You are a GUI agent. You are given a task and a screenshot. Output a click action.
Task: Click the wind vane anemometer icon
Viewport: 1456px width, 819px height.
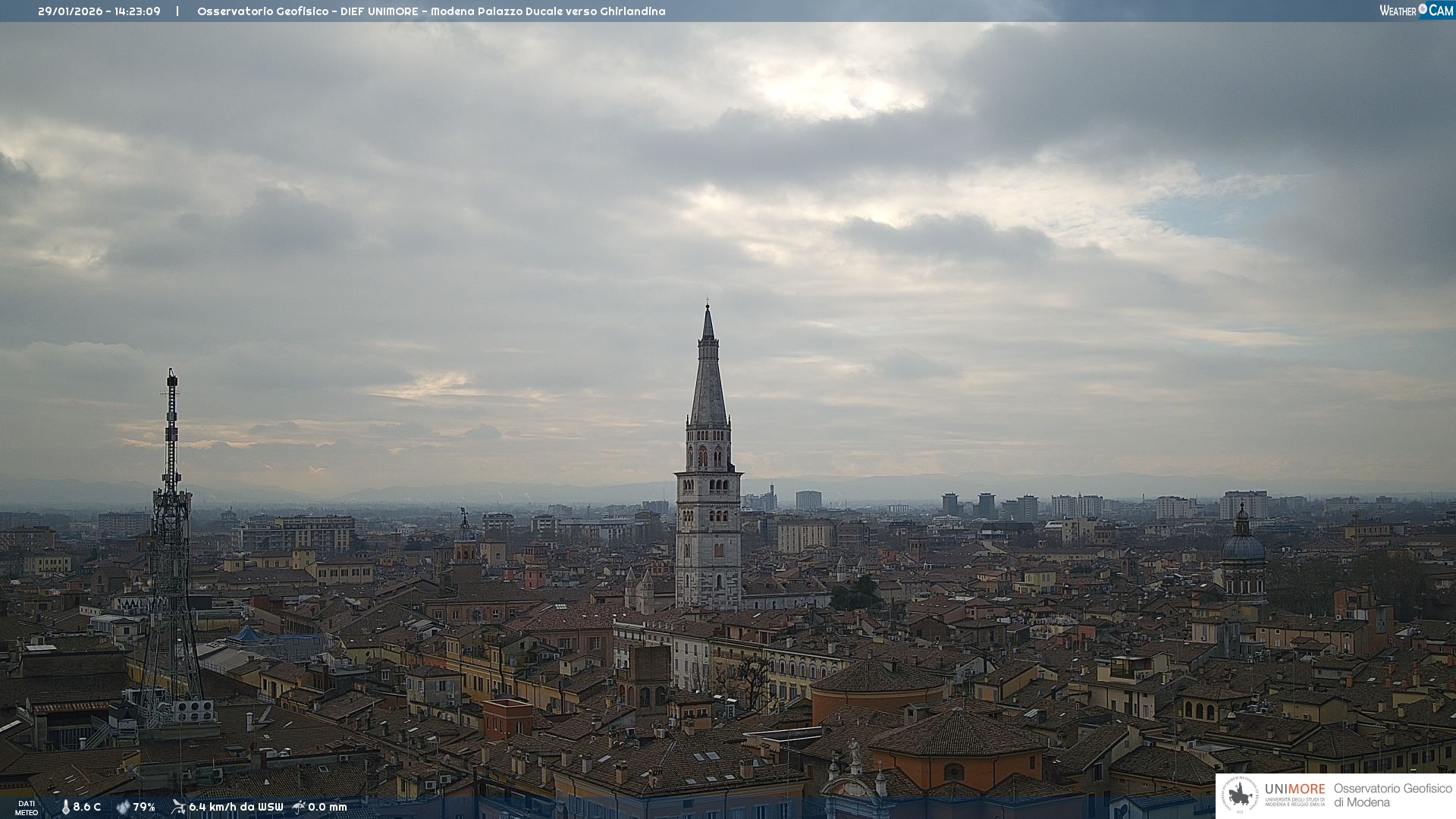pos(178,807)
